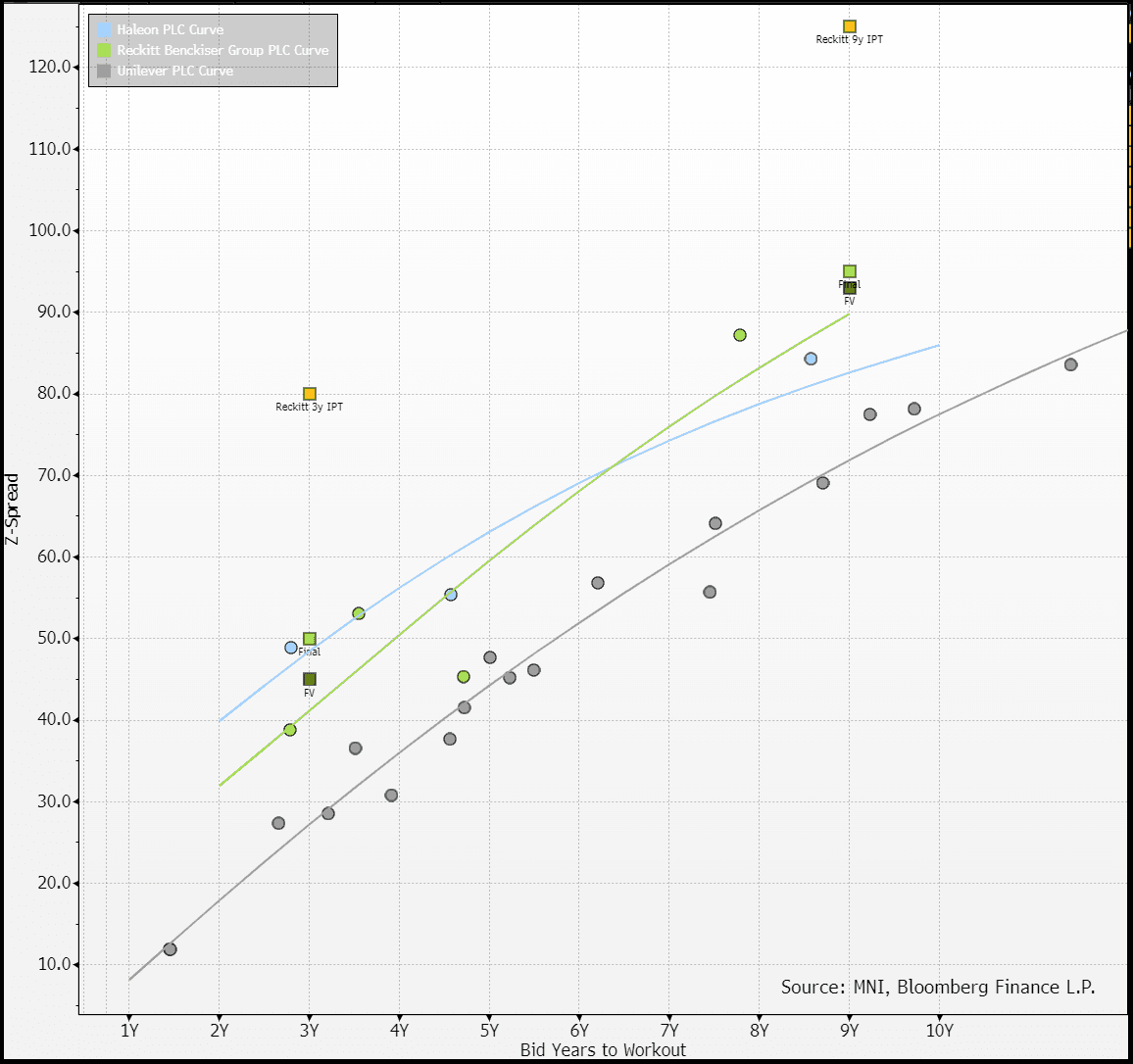The height and width of the screenshot is (1064, 1133).
Task: Click the green Reckitt Benckiser legend swatch
Action: pyautogui.click(x=104, y=50)
